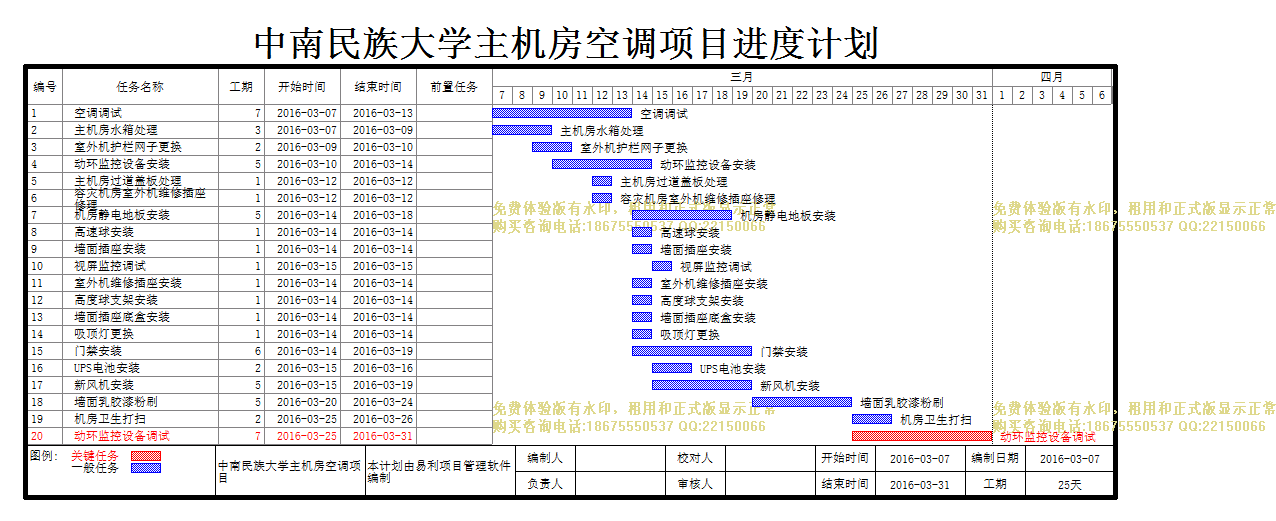Viewport: 1276px width, 521px height.
Task: Click the 负责人 label in the footer
Action: click(545, 484)
